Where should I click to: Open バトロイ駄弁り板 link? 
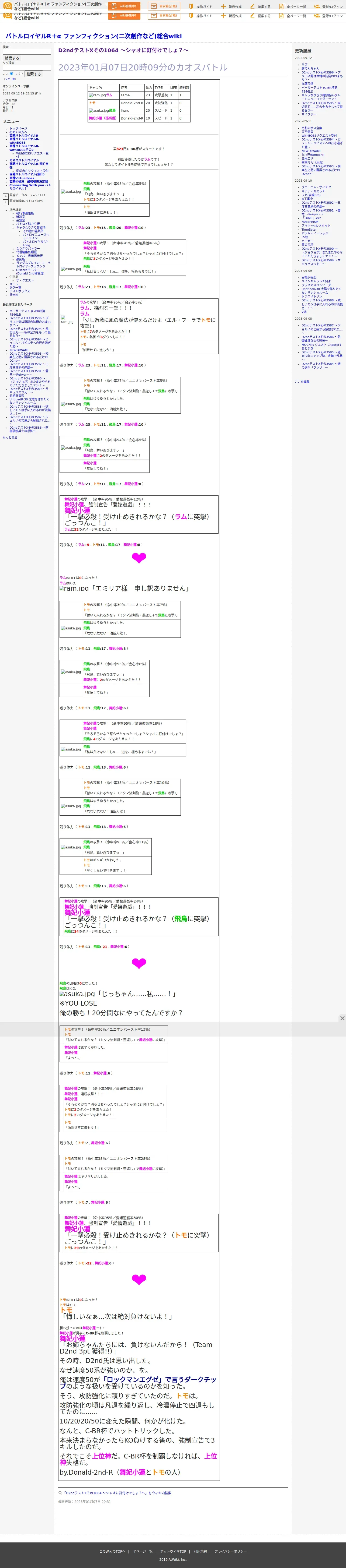[x=28, y=224]
